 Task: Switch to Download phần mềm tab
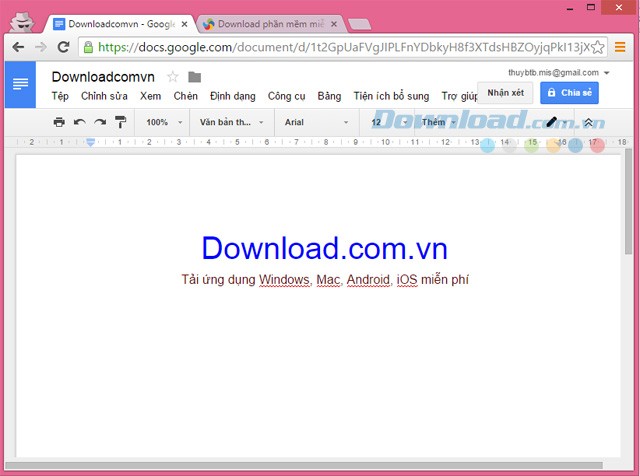271,24
